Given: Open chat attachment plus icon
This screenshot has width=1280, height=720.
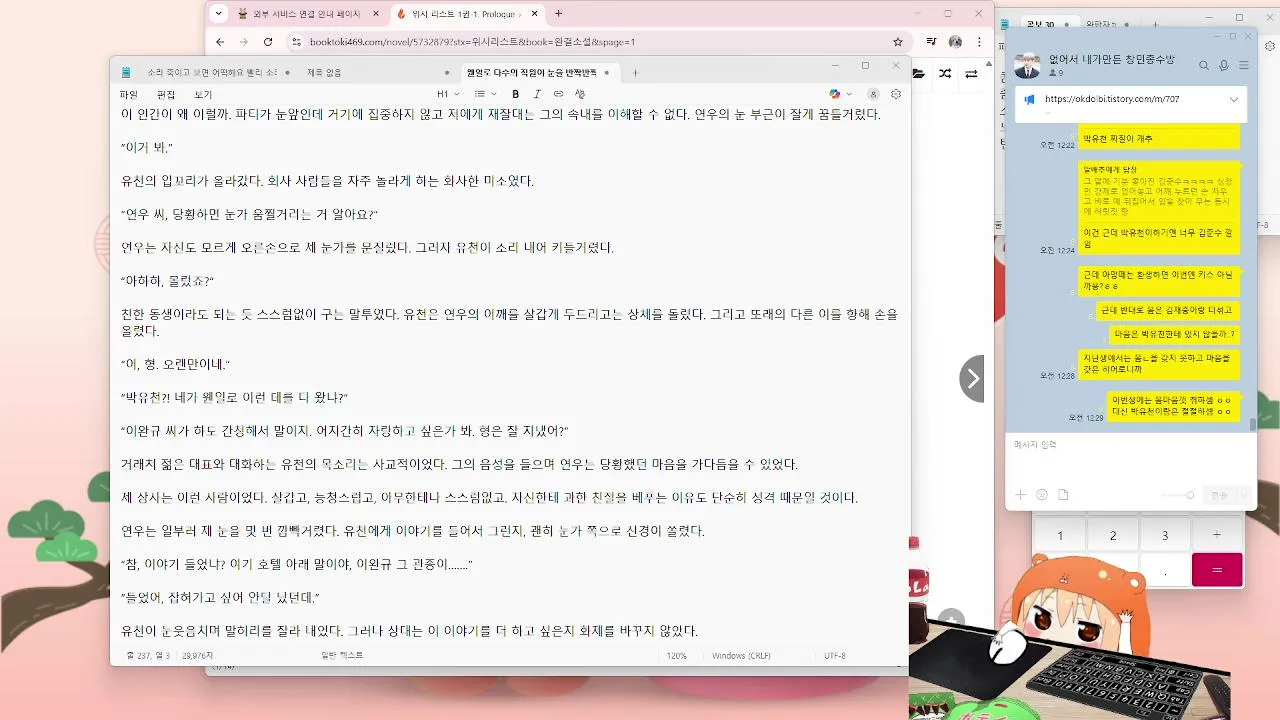Looking at the screenshot, I should click(1020, 495).
